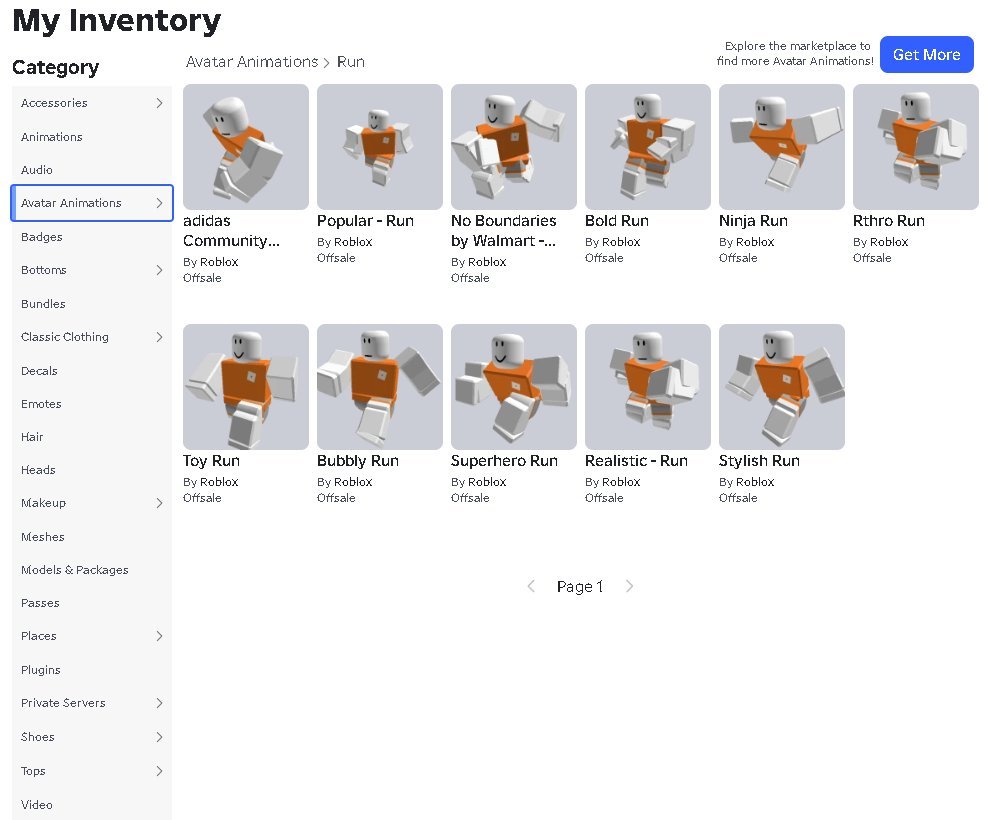Open the Decals category
989x820 pixels.
tap(91, 371)
